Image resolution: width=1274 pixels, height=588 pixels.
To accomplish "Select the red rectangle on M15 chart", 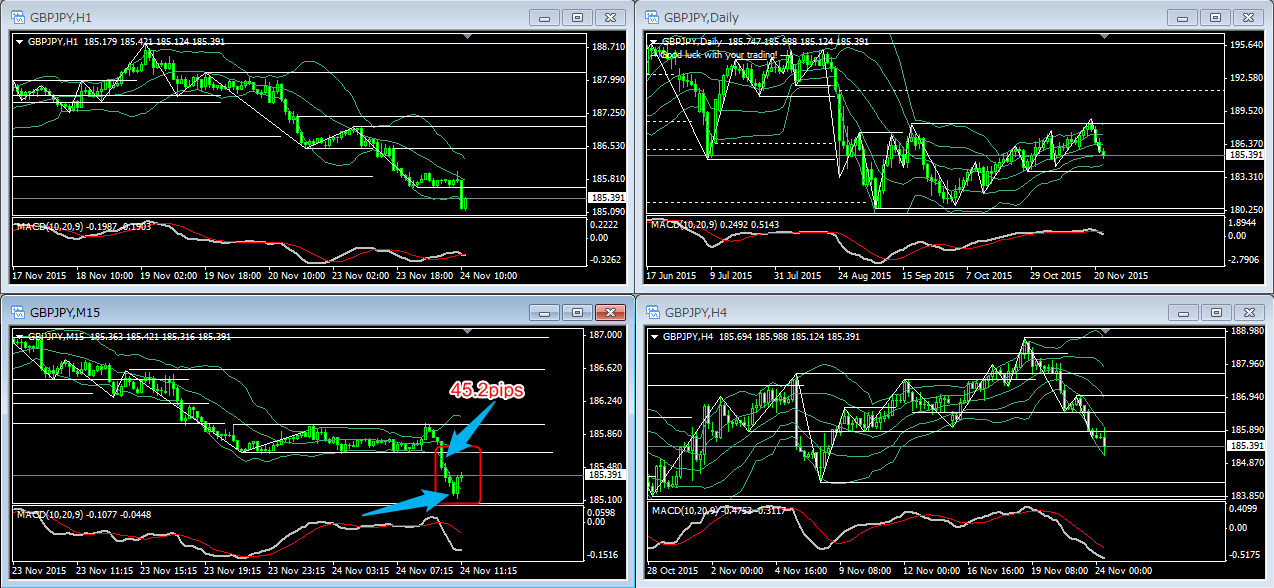I will tap(481, 475).
